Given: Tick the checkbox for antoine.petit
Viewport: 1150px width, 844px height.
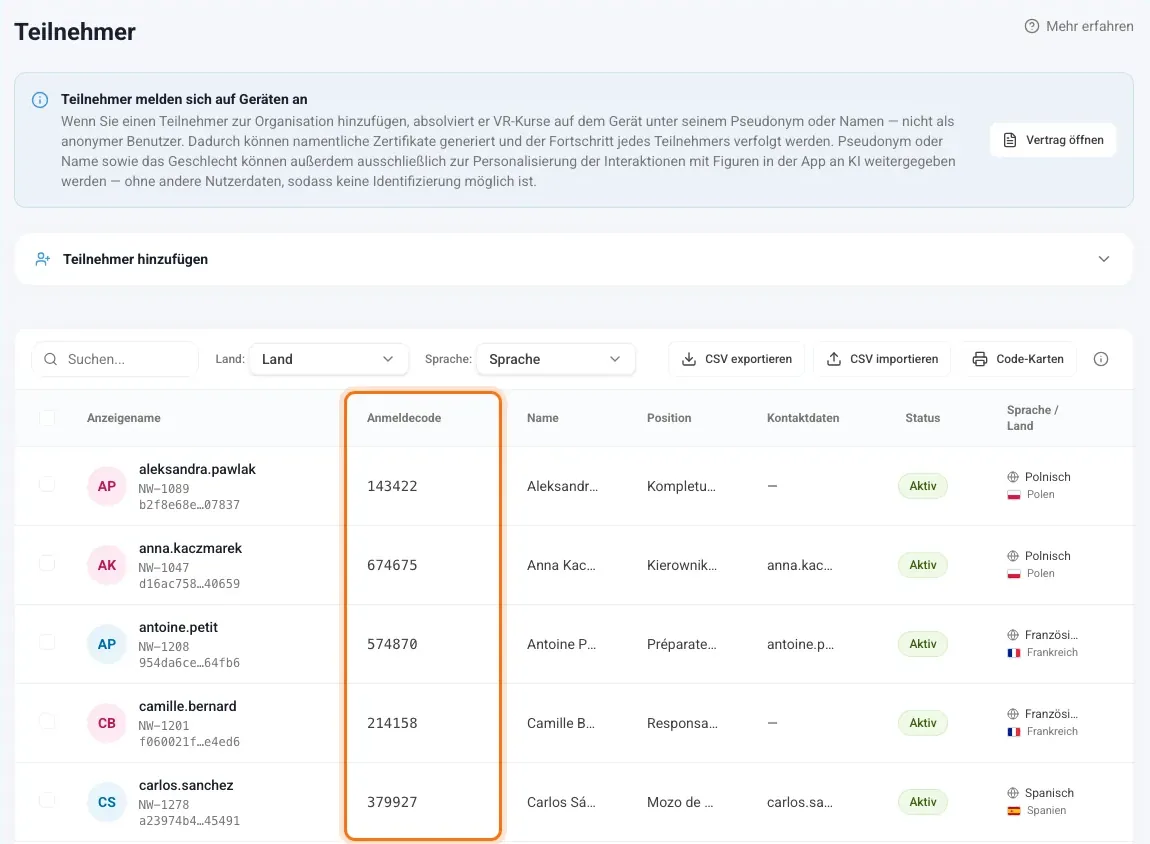Looking at the screenshot, I should (x=47, y=642).
